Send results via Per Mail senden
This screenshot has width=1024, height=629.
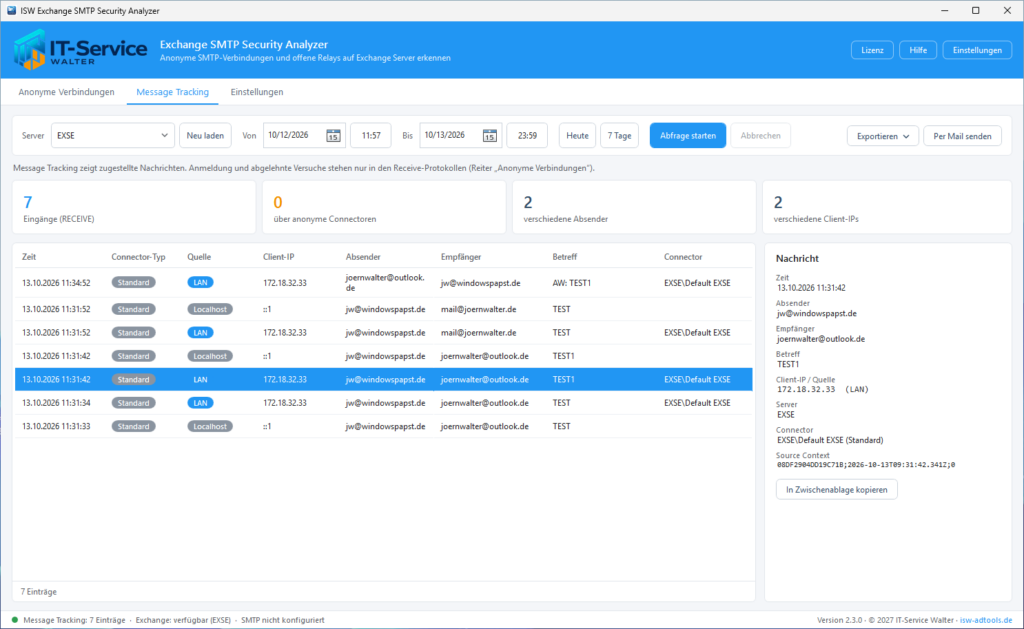[962, 136]
